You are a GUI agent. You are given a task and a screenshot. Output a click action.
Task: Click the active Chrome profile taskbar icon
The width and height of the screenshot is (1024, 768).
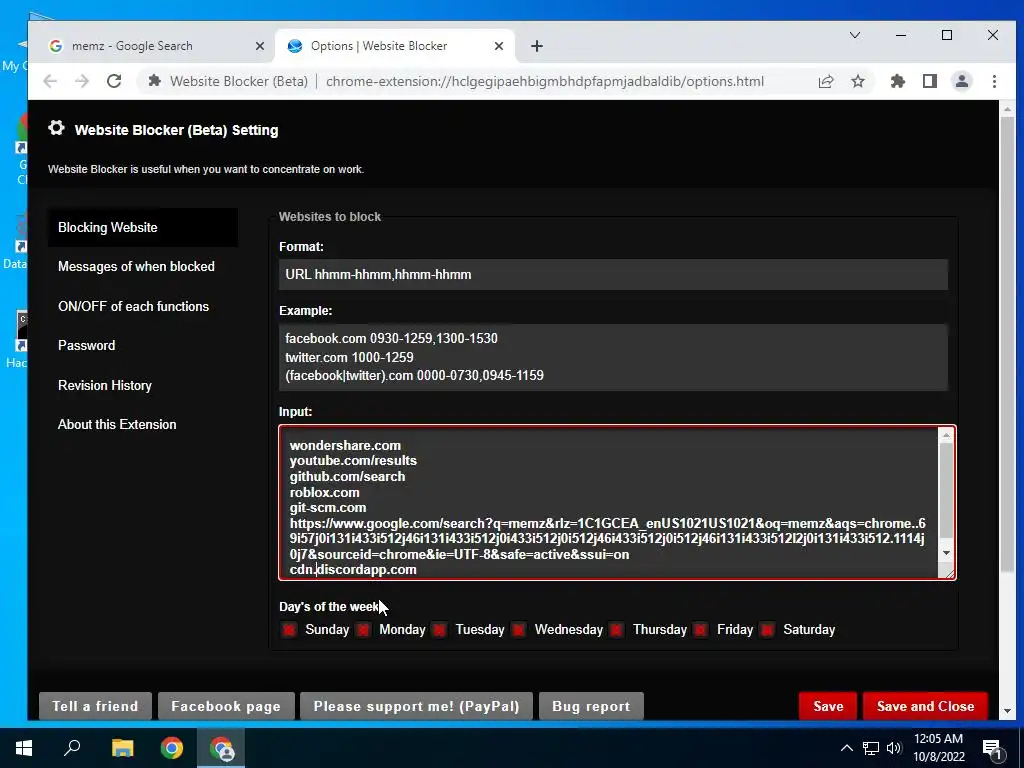[221, 748]
